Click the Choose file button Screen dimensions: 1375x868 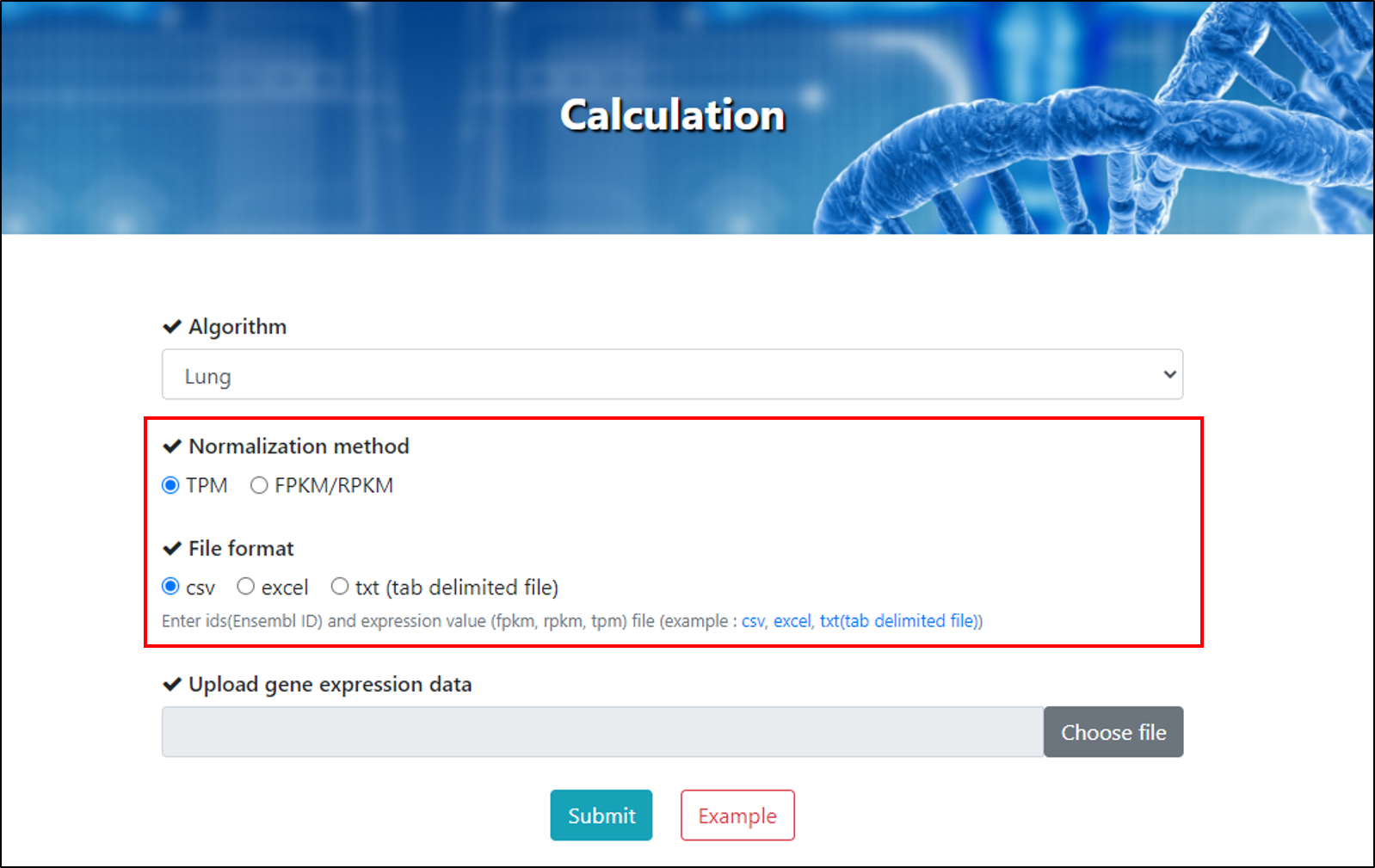click(1113, 732)
